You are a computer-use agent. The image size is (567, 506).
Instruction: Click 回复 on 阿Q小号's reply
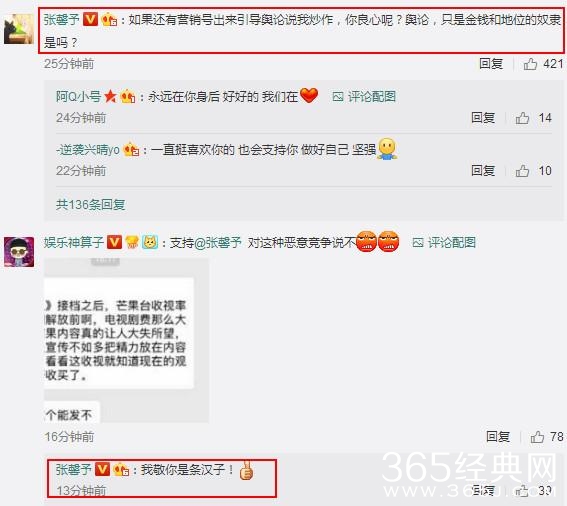click(x=483, y=118)
